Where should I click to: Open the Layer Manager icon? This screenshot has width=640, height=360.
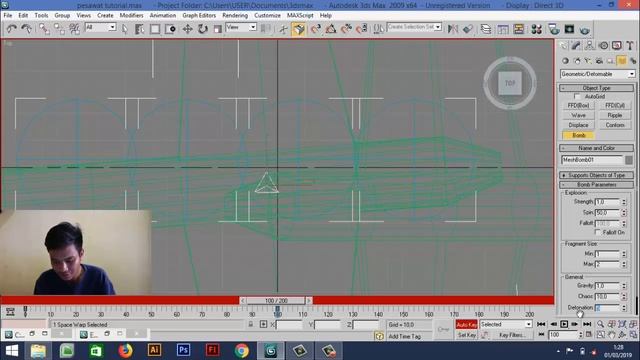486,29
